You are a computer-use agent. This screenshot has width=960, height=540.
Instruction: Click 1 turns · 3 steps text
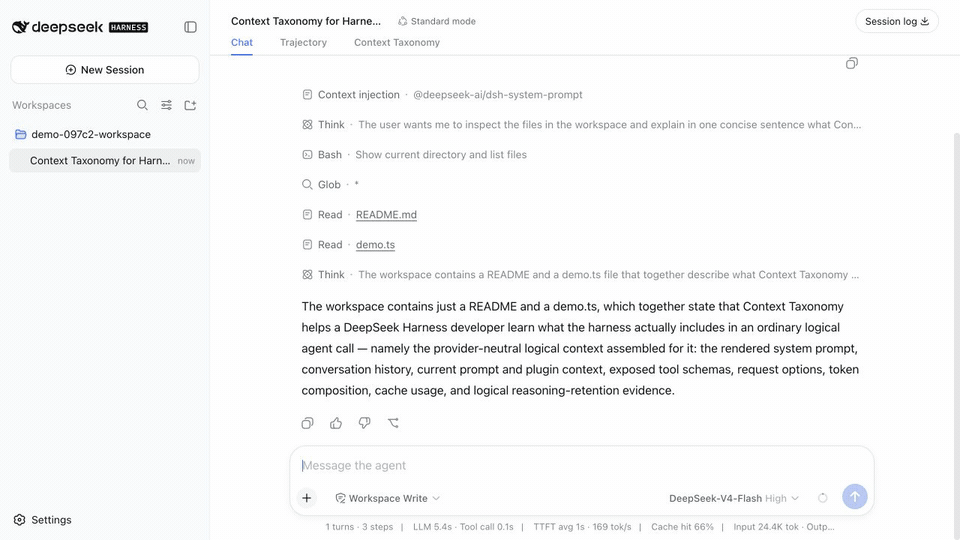click(359, 527)
